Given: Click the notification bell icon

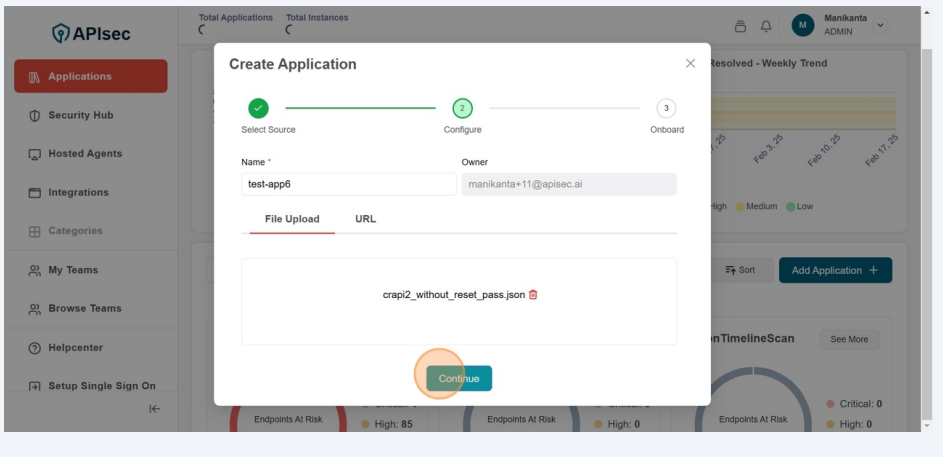Looking at the screenshot, I should click(766, 26).
